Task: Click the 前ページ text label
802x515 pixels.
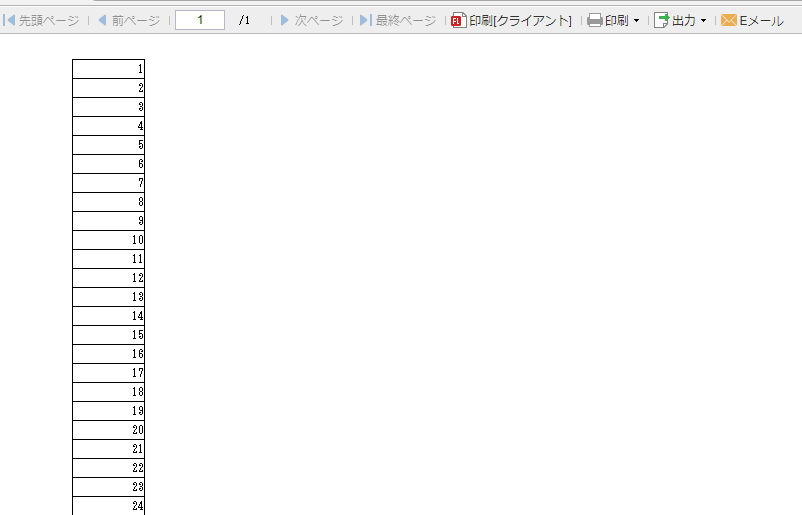Action: (x=136, y=21)
